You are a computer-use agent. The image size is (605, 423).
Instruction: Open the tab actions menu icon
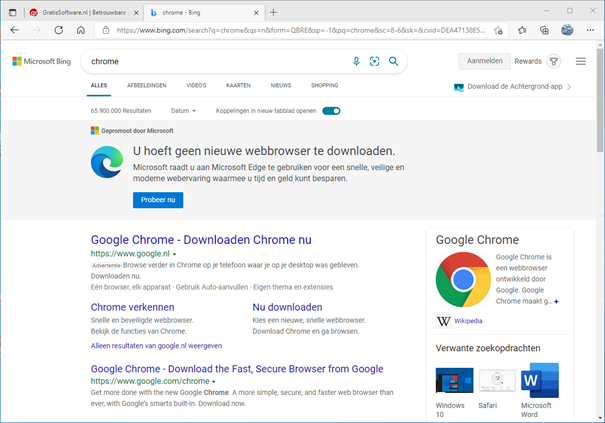click(x=13, y=12)
